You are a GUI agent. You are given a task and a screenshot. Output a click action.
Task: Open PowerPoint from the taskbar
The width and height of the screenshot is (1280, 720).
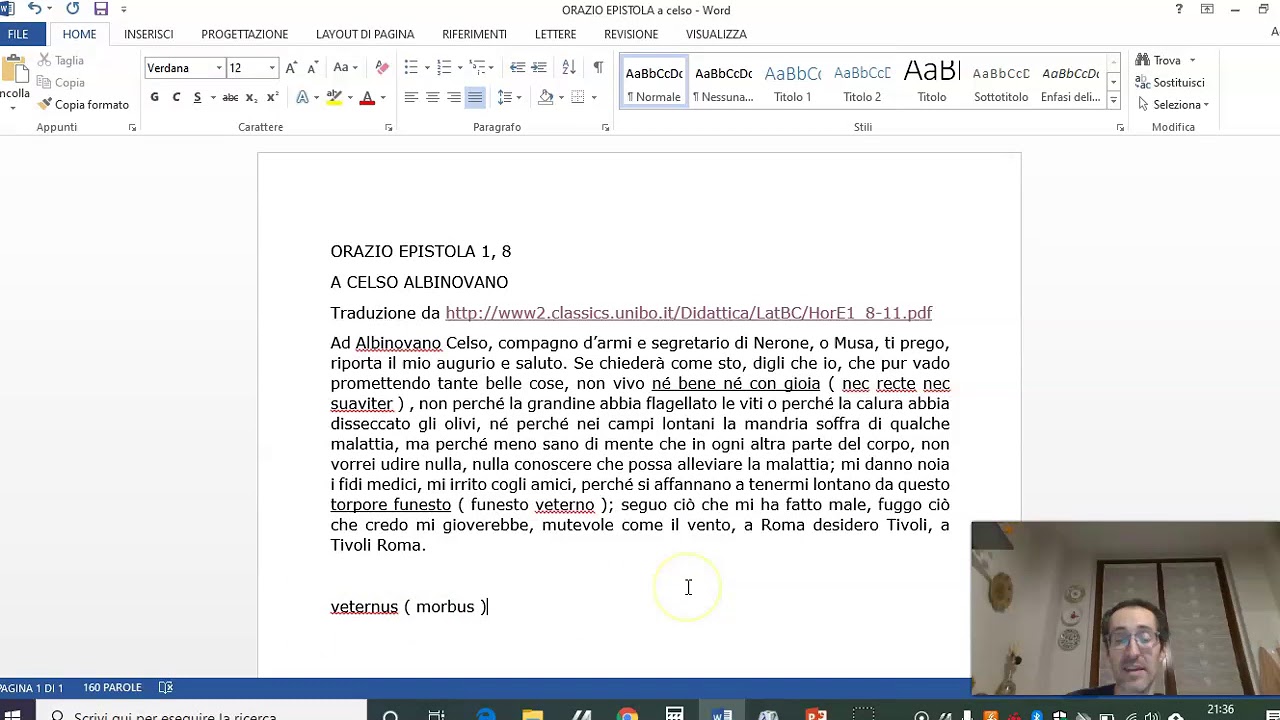click(816, 715)
